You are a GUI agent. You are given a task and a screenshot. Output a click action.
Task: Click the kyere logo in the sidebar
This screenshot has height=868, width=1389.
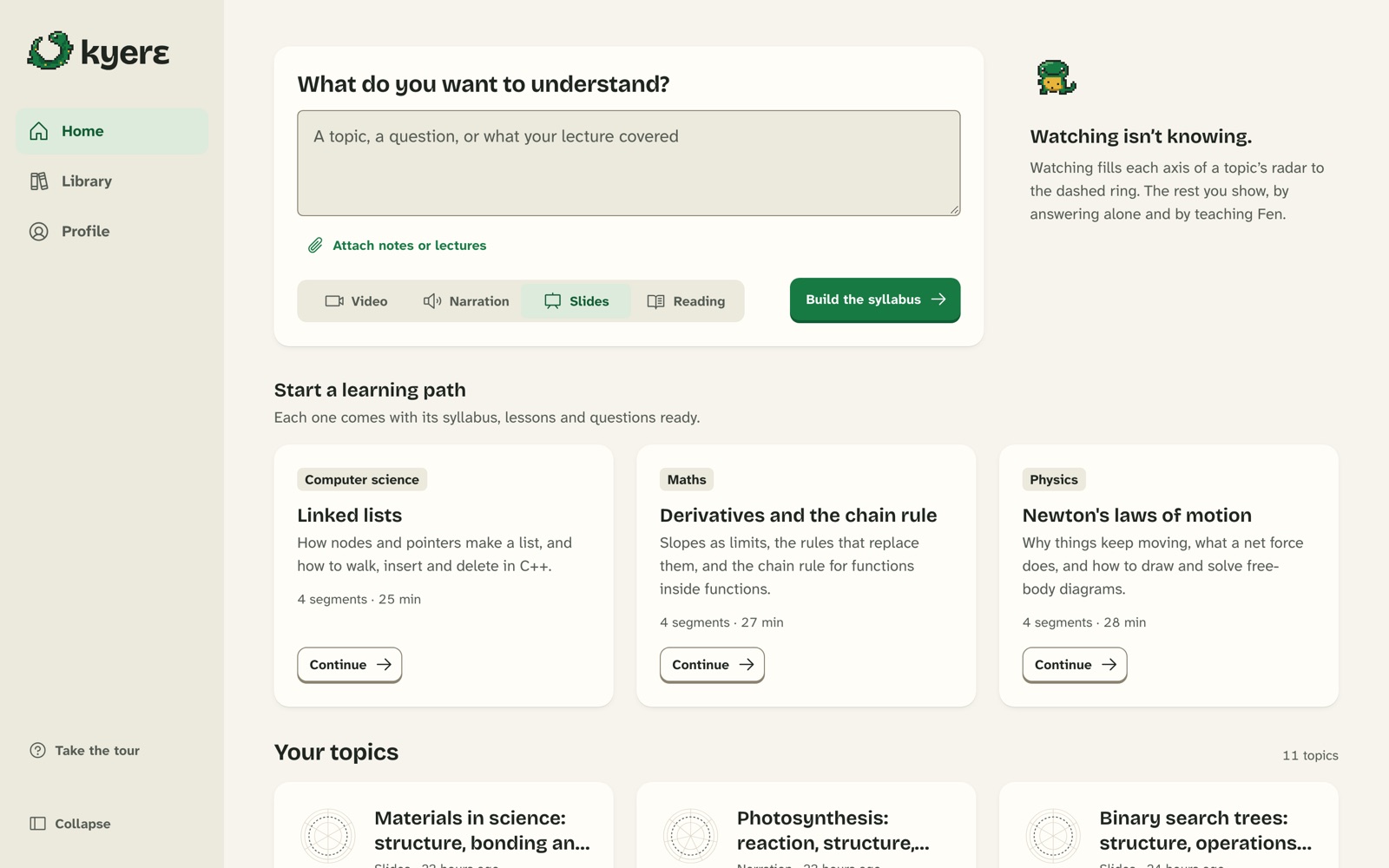click(98, 51)
